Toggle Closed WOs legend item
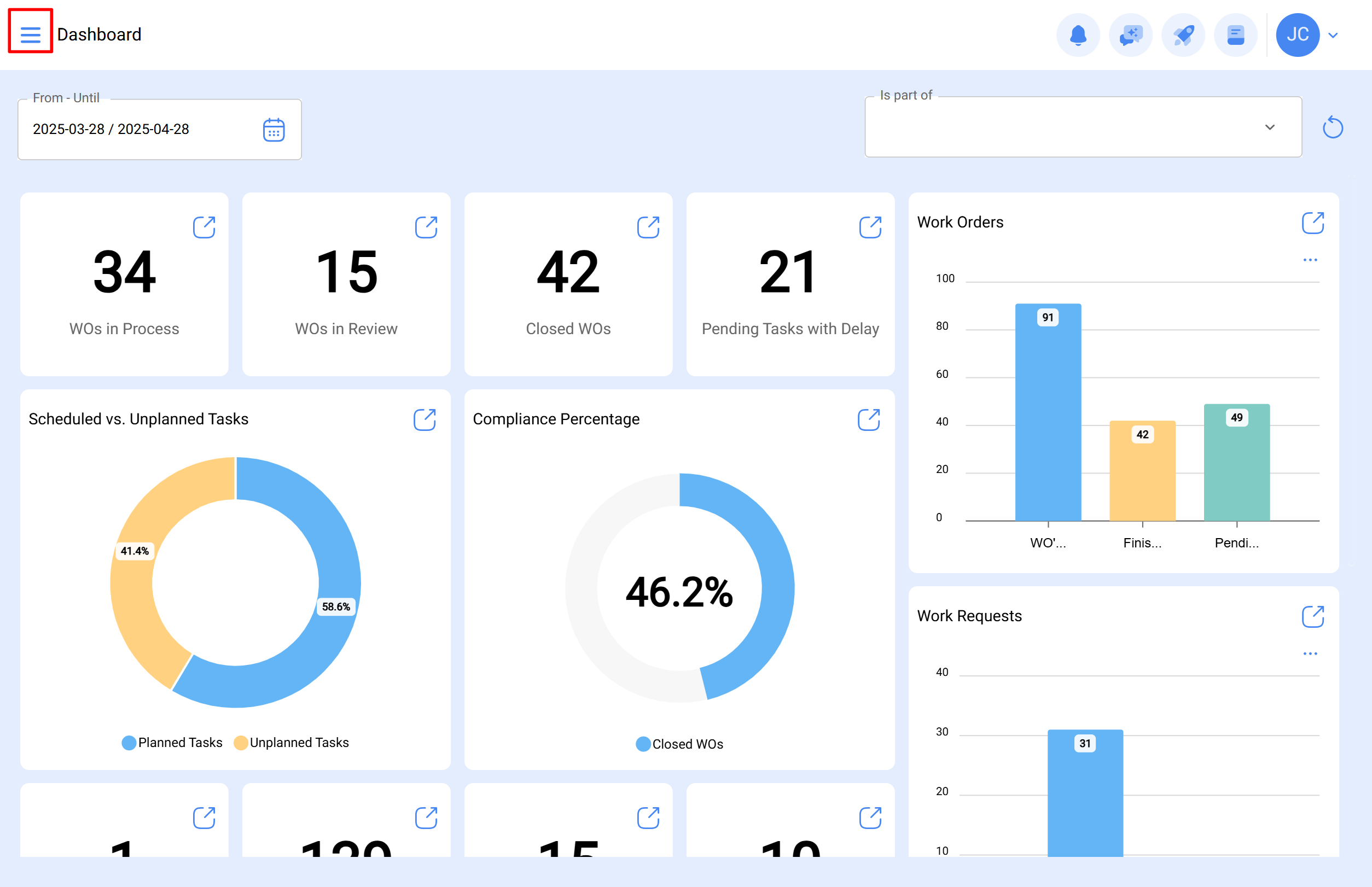Screen dimensions: 1372x887 pos(679,744)
